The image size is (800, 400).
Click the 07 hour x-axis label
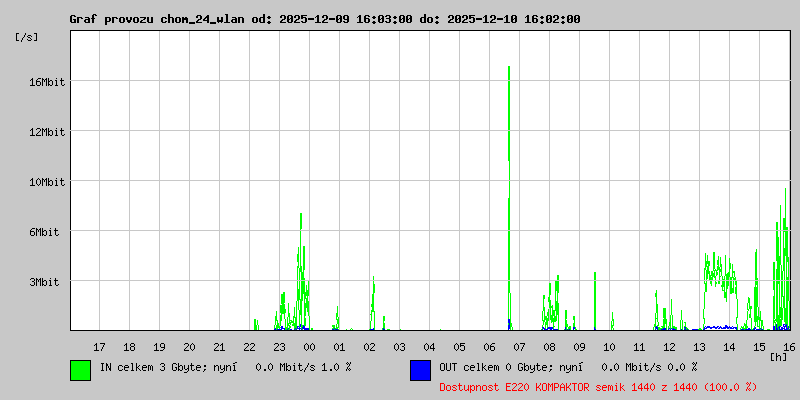tap(519, 347)
